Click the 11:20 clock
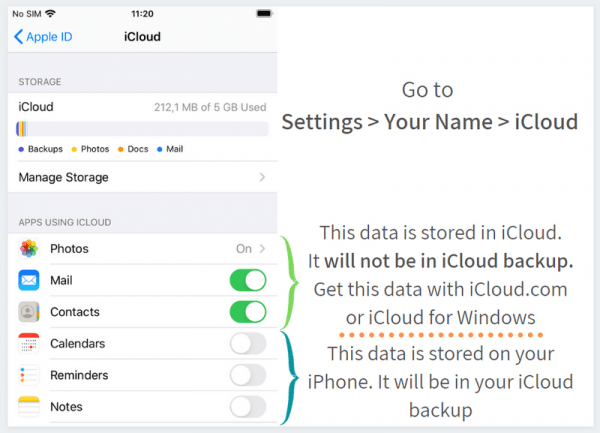Viewport: 600px width, 433px height. 142,14
